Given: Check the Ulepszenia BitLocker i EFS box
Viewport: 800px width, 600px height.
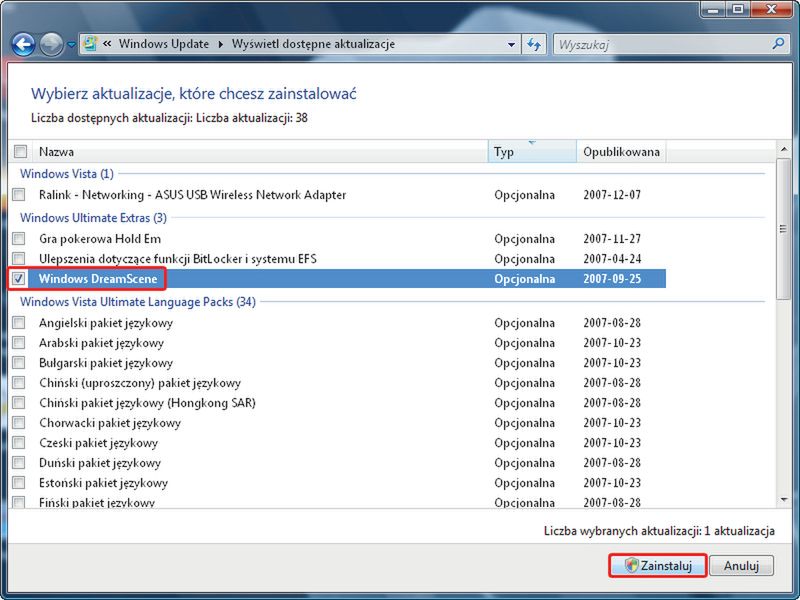Looking at the screenshot, I should click(x=19, y=258).
